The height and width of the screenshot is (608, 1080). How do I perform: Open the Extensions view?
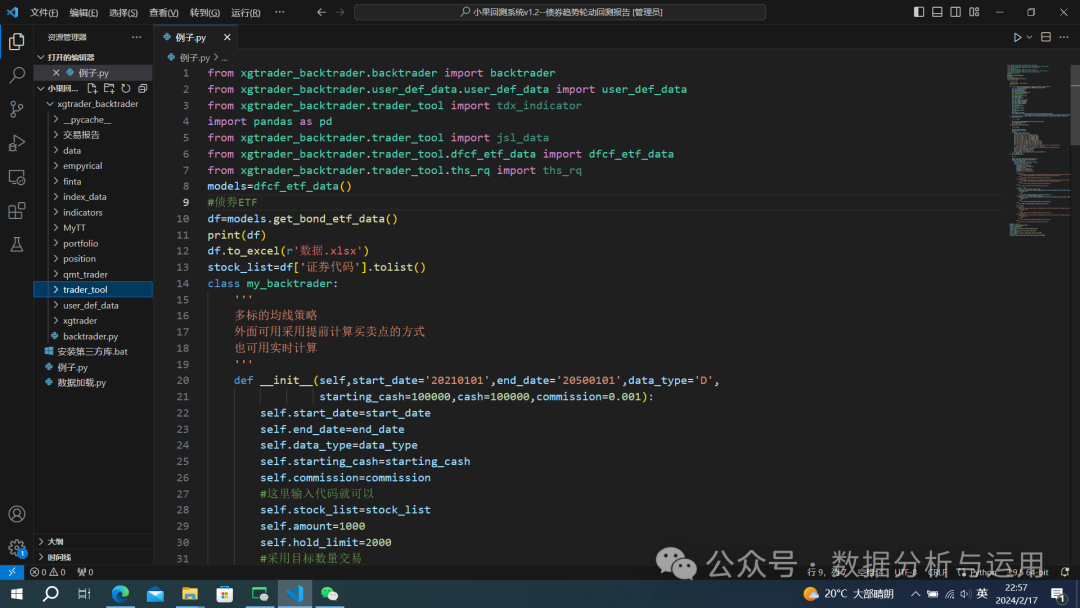click(x=17, y=211)
